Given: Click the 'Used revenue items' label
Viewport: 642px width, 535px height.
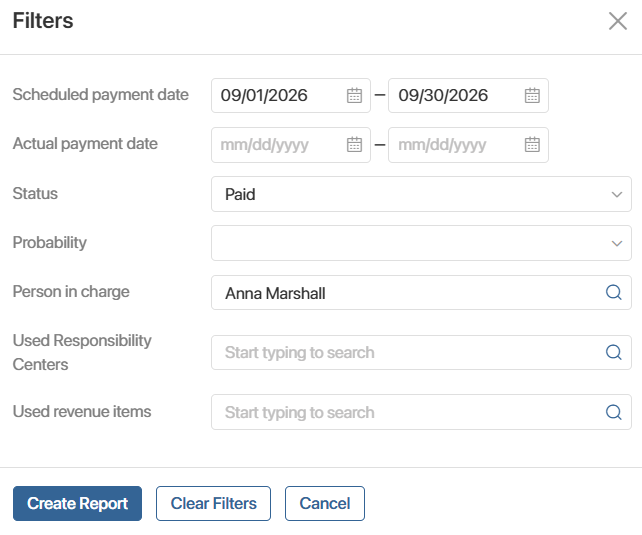Looking at the screenshot, I should point(82,411).
